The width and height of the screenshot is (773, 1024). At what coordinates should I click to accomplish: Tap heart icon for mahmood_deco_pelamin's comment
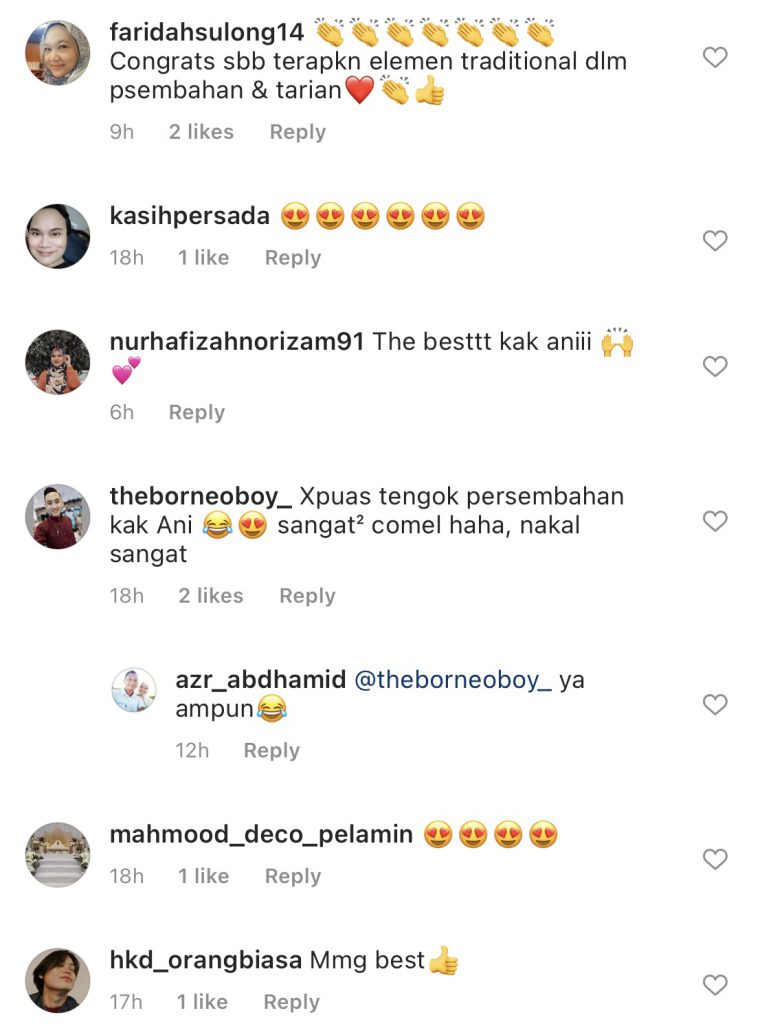click(715, 859)
